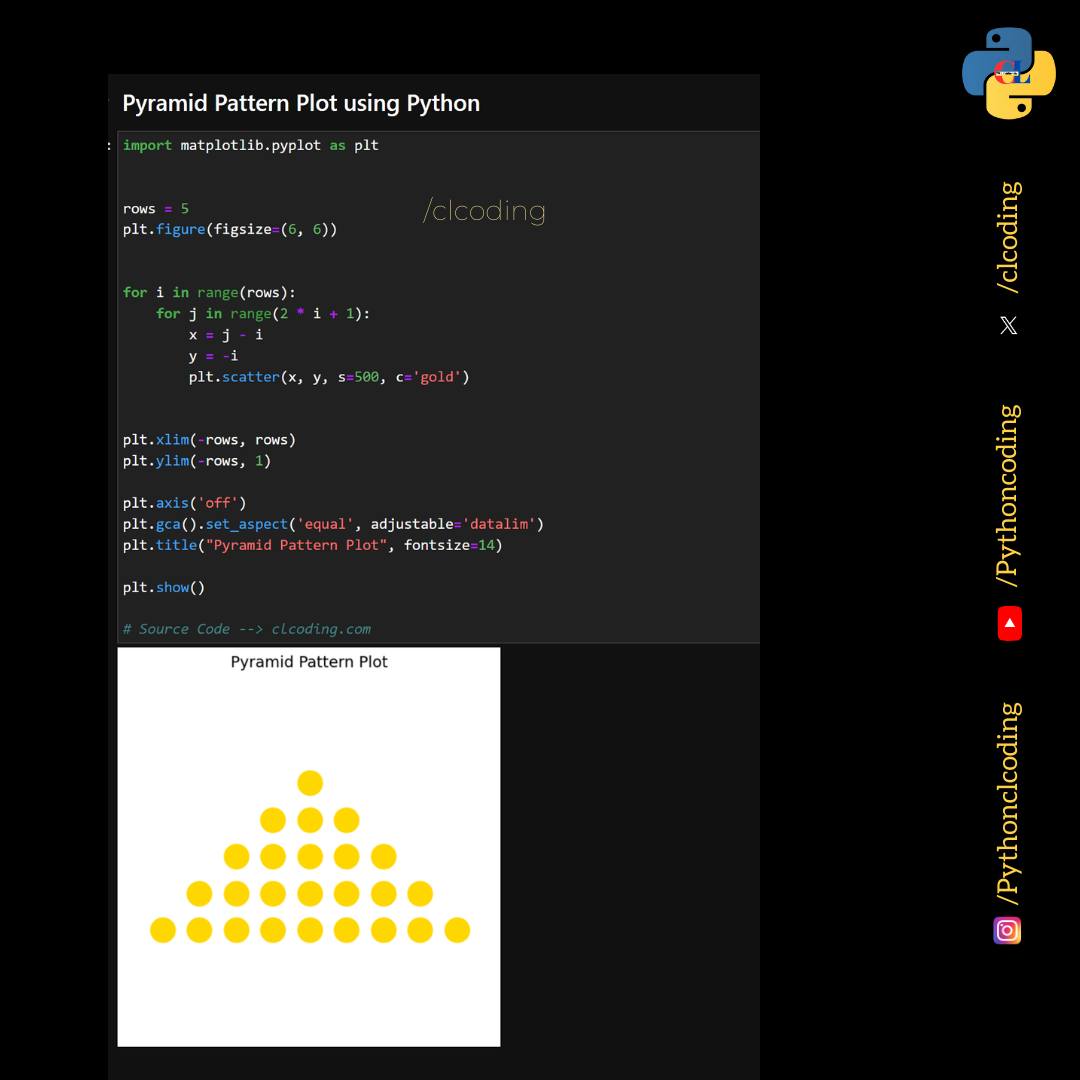Click the /clcoding watermark in the code
The image size is (1080, 1080).
click(x=484, y=211)
